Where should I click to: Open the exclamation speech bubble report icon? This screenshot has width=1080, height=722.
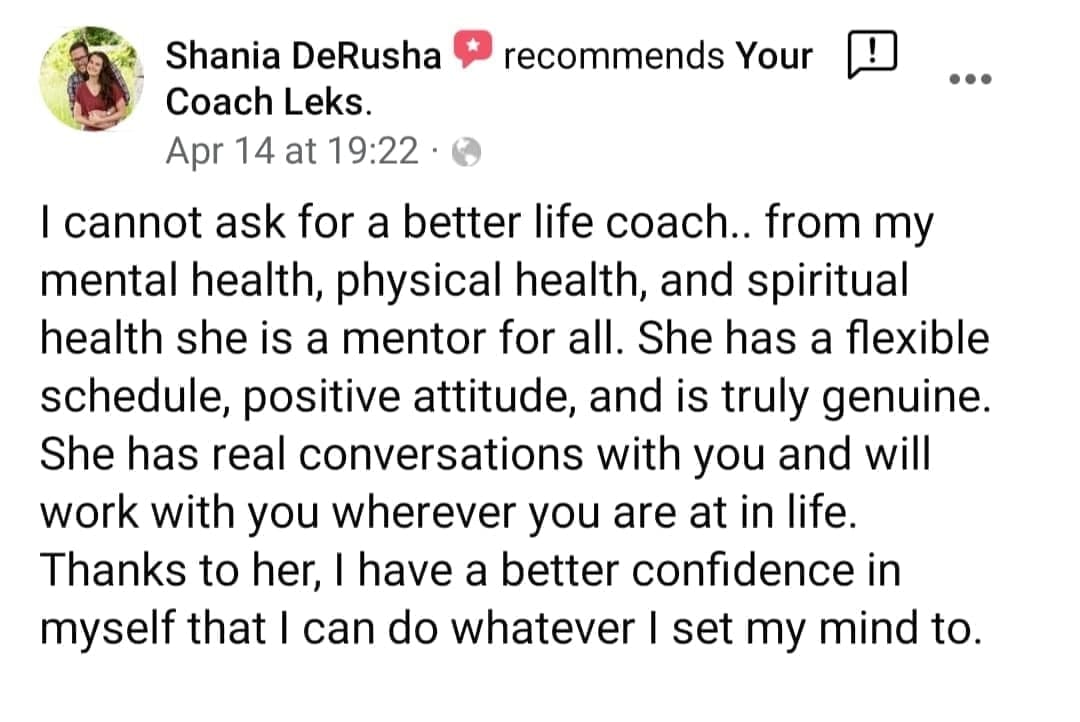pyautogui.click(x=871, y=54)
